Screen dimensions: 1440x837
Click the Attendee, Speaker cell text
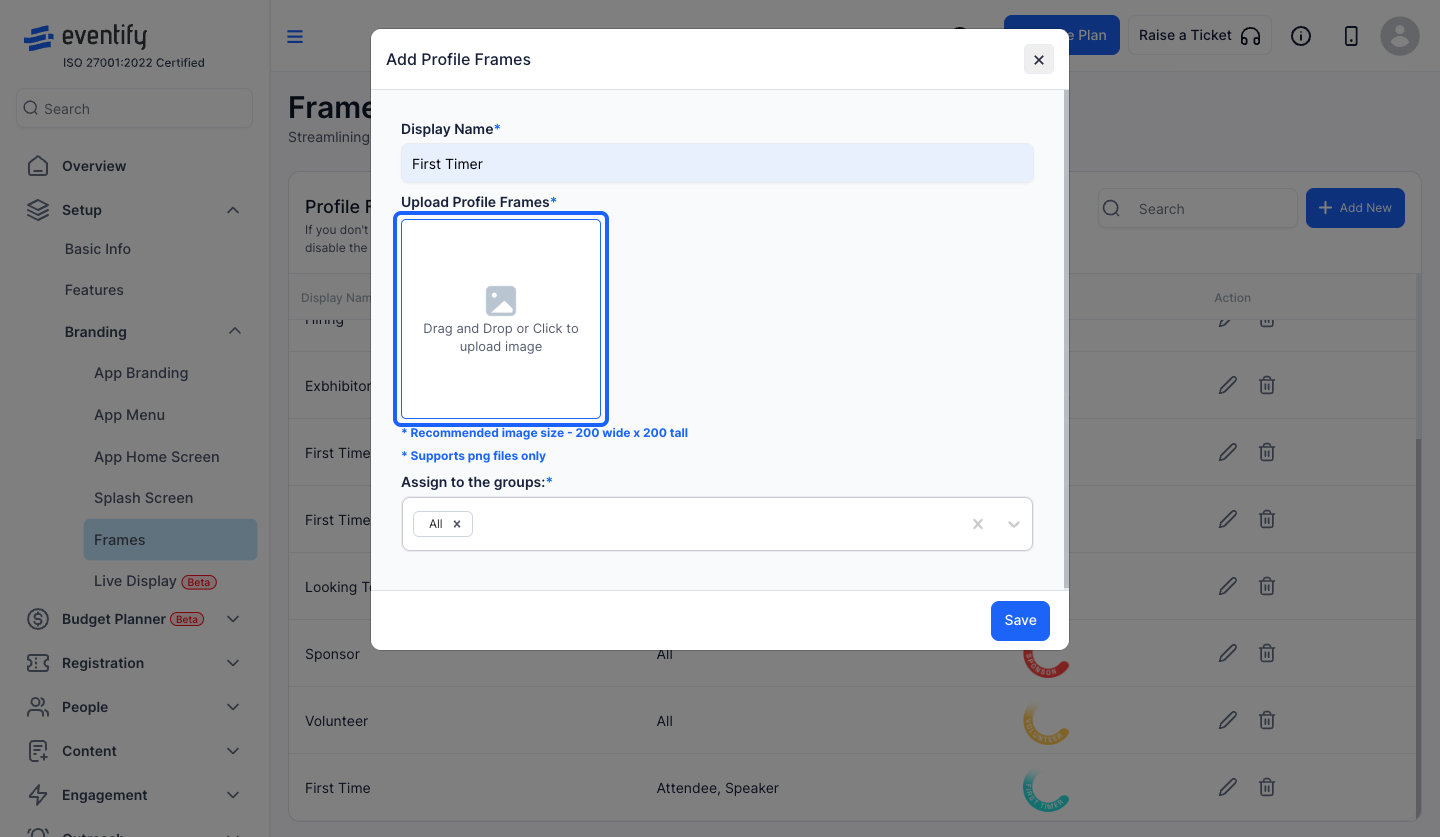click(x=717, y=788)
